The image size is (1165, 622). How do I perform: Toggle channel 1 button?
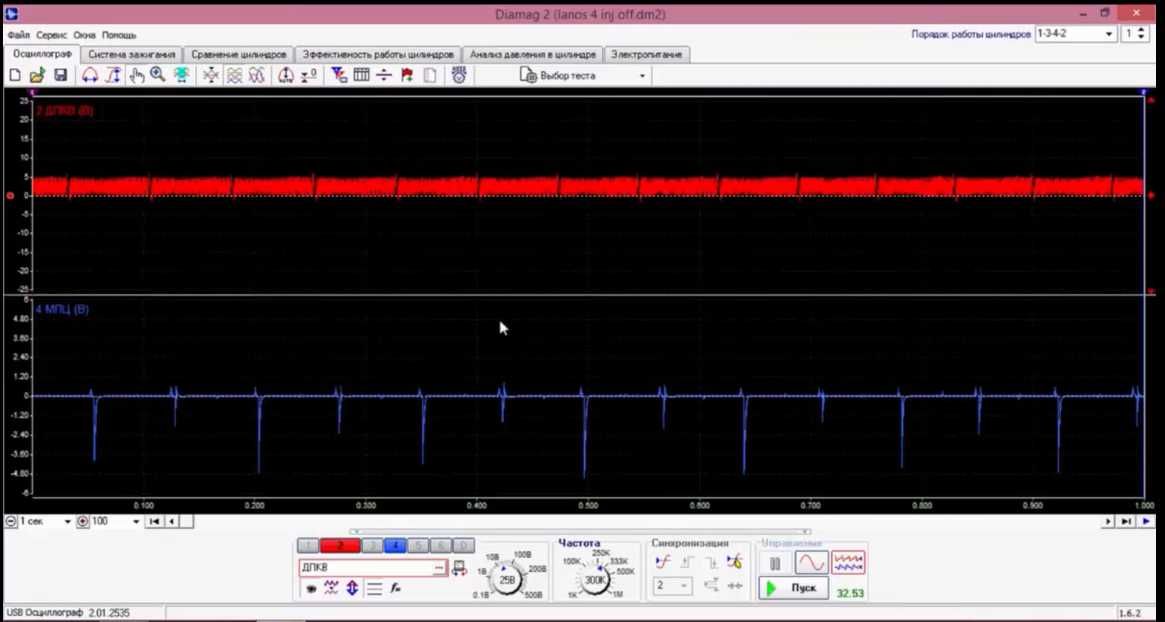pyautogui.click(x=308, y=545)
